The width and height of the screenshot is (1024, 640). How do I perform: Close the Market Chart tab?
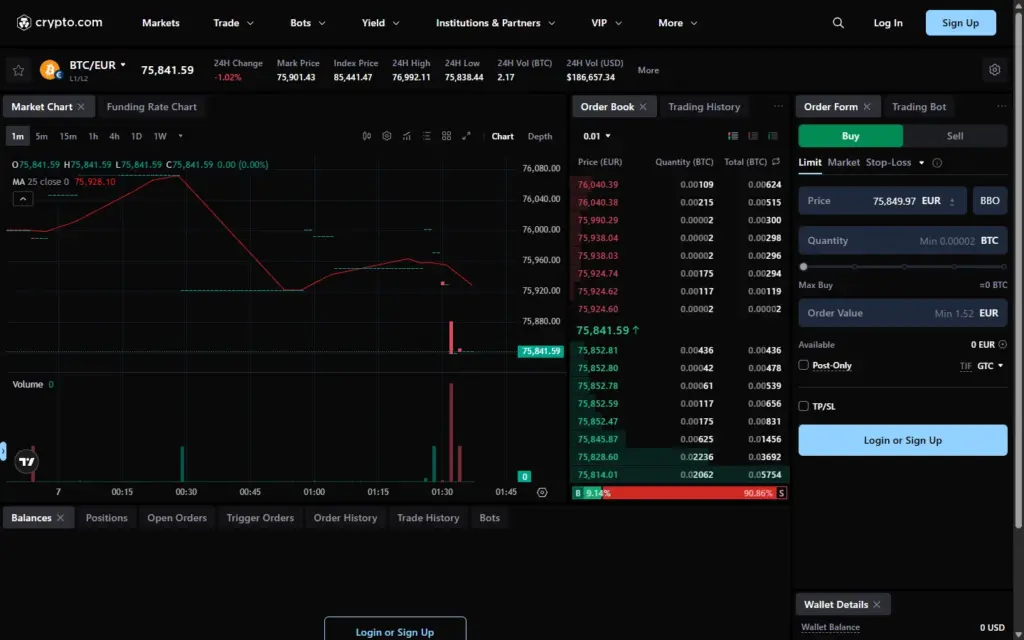(x=81, y=106)
